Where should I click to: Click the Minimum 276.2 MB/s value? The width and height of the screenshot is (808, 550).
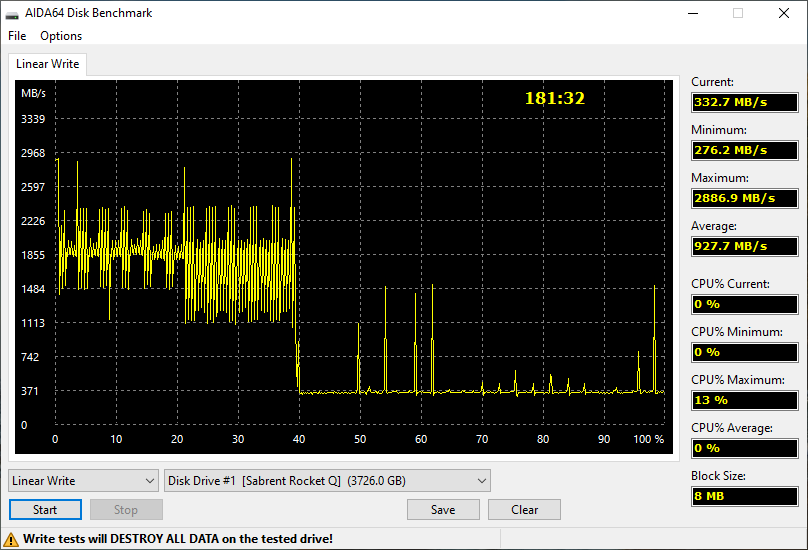(x=745, y=150)
